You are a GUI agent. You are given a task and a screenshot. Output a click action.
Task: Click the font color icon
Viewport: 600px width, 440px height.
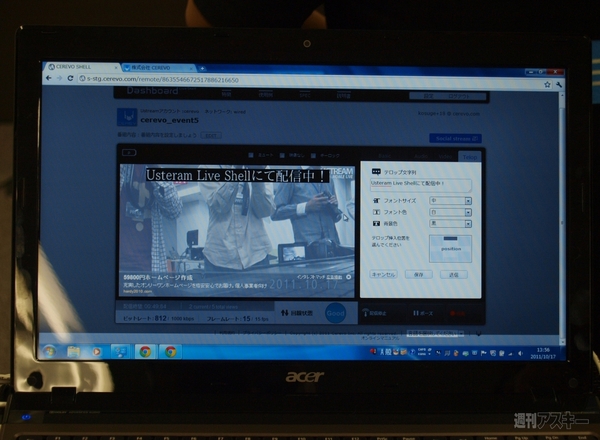point(376,212)
